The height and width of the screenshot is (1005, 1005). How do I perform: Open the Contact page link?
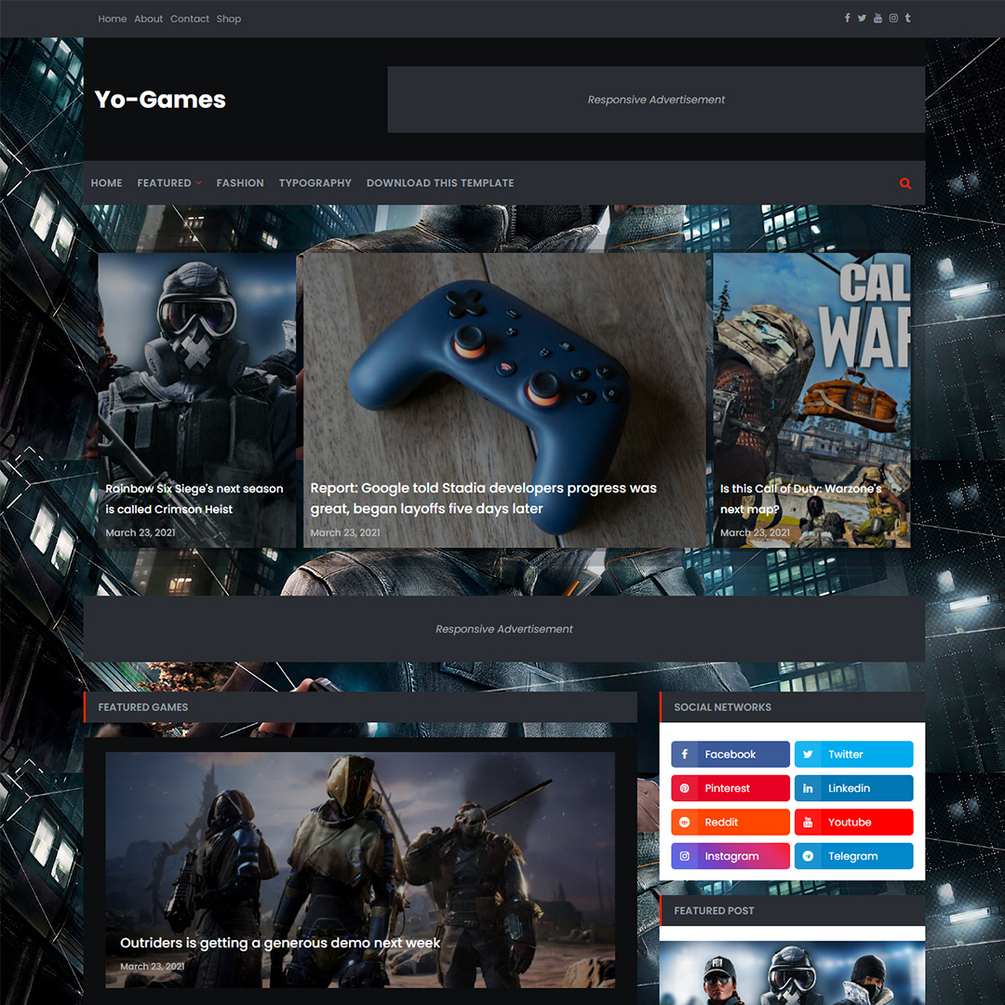pos(190,19)
